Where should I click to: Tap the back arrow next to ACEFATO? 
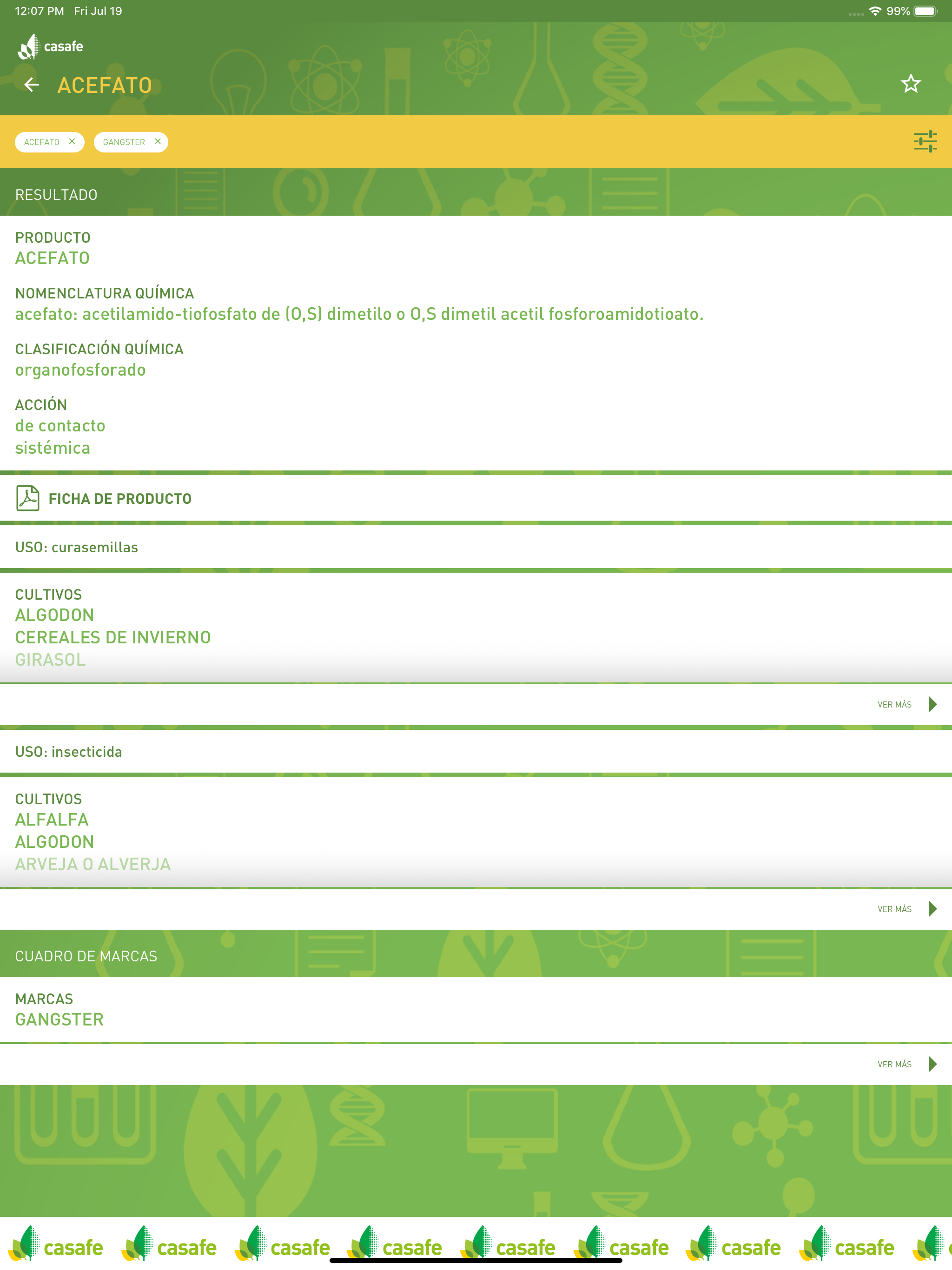click(32, 85)
